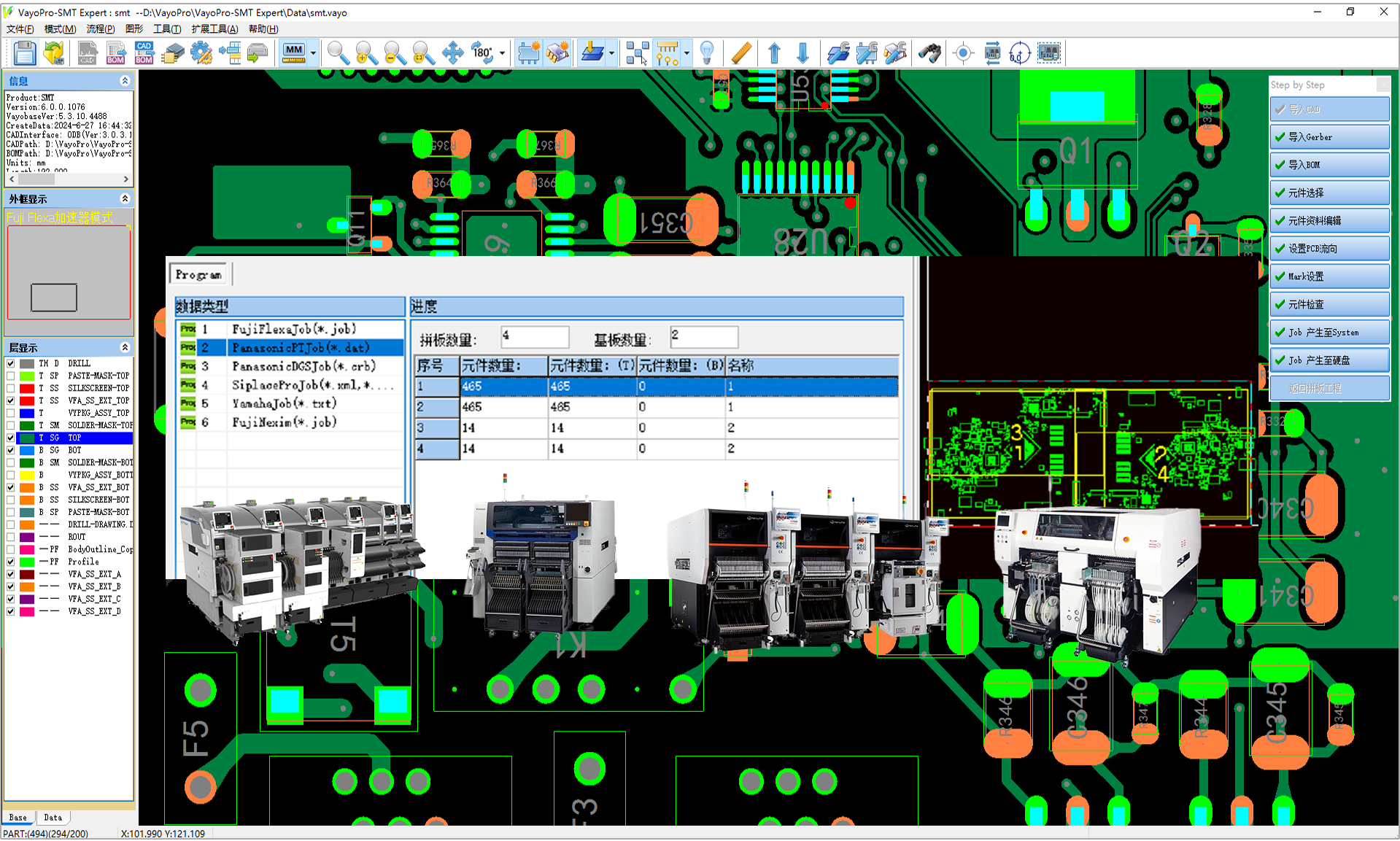This screenshot has height=841, width=1400.
Task: Click the 基板数量 input field
Action: point(704,336)
